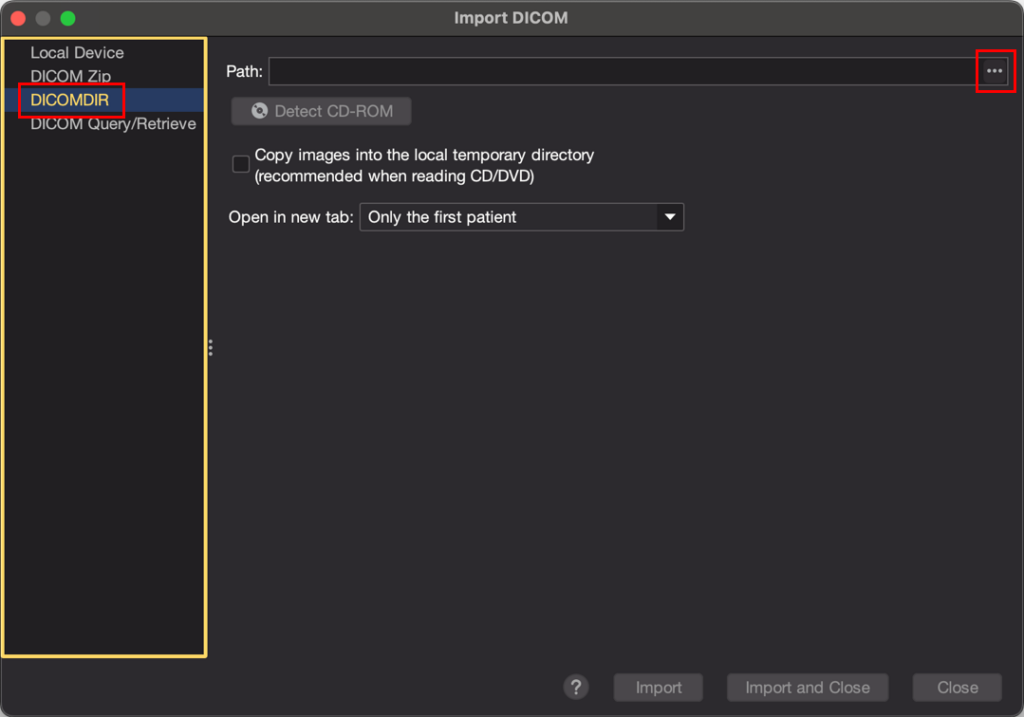
Task: Click the green maximize window button
Action: coord(67,18)
